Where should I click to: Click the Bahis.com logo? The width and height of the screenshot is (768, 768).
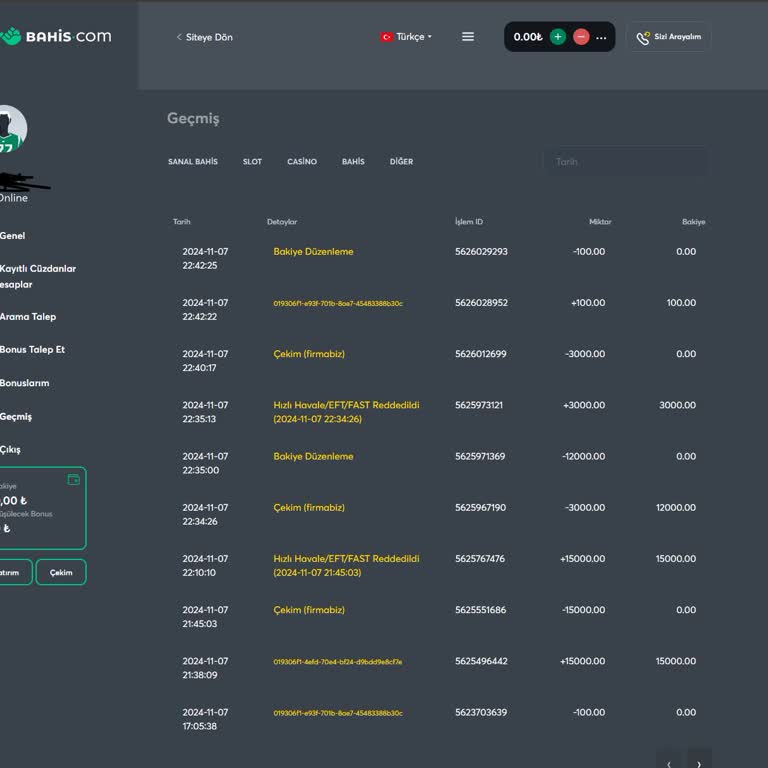tap(56, 37)
